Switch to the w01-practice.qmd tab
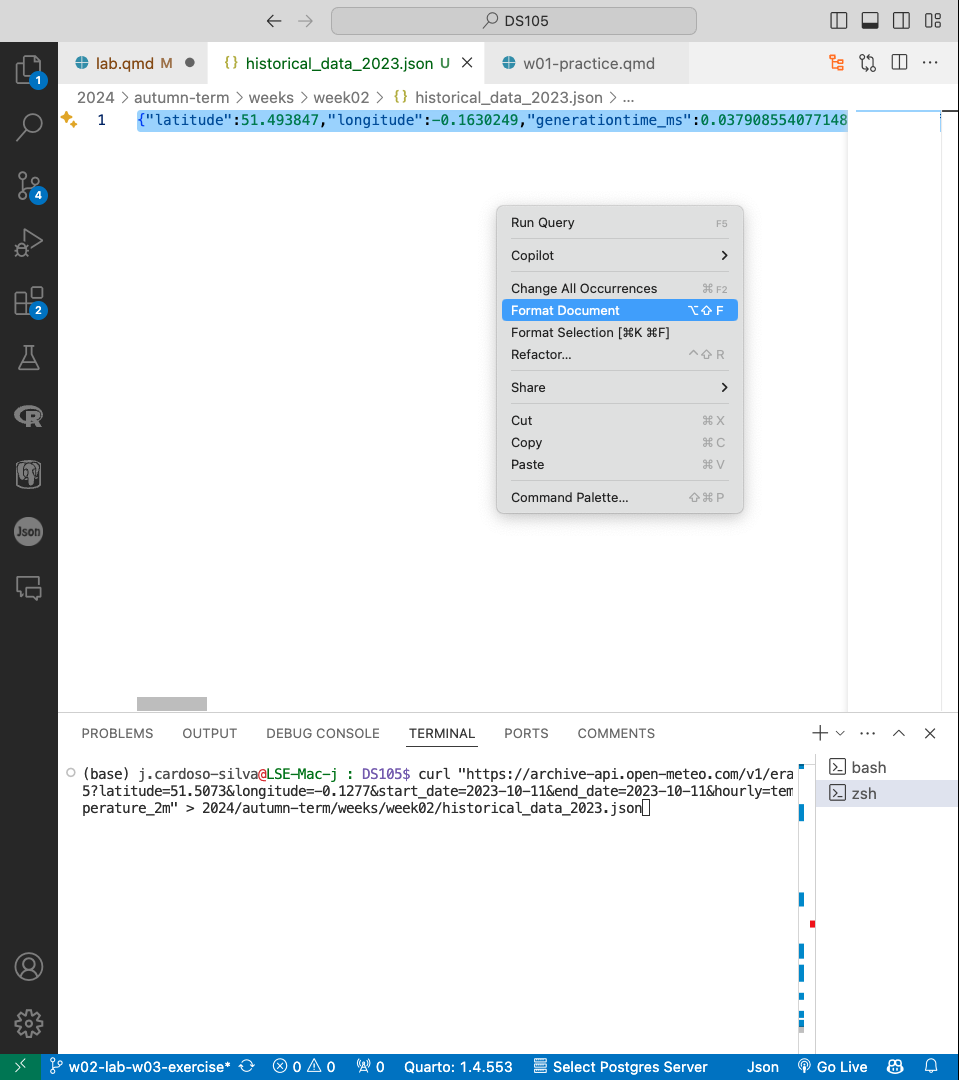 tap(588, 63)
